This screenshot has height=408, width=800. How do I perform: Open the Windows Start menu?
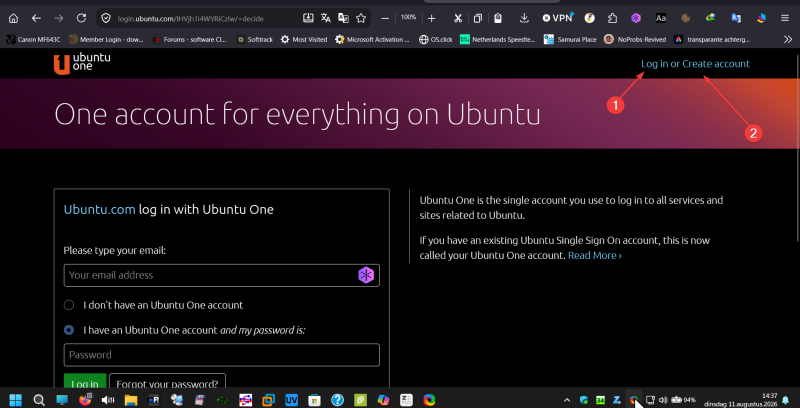15,400
